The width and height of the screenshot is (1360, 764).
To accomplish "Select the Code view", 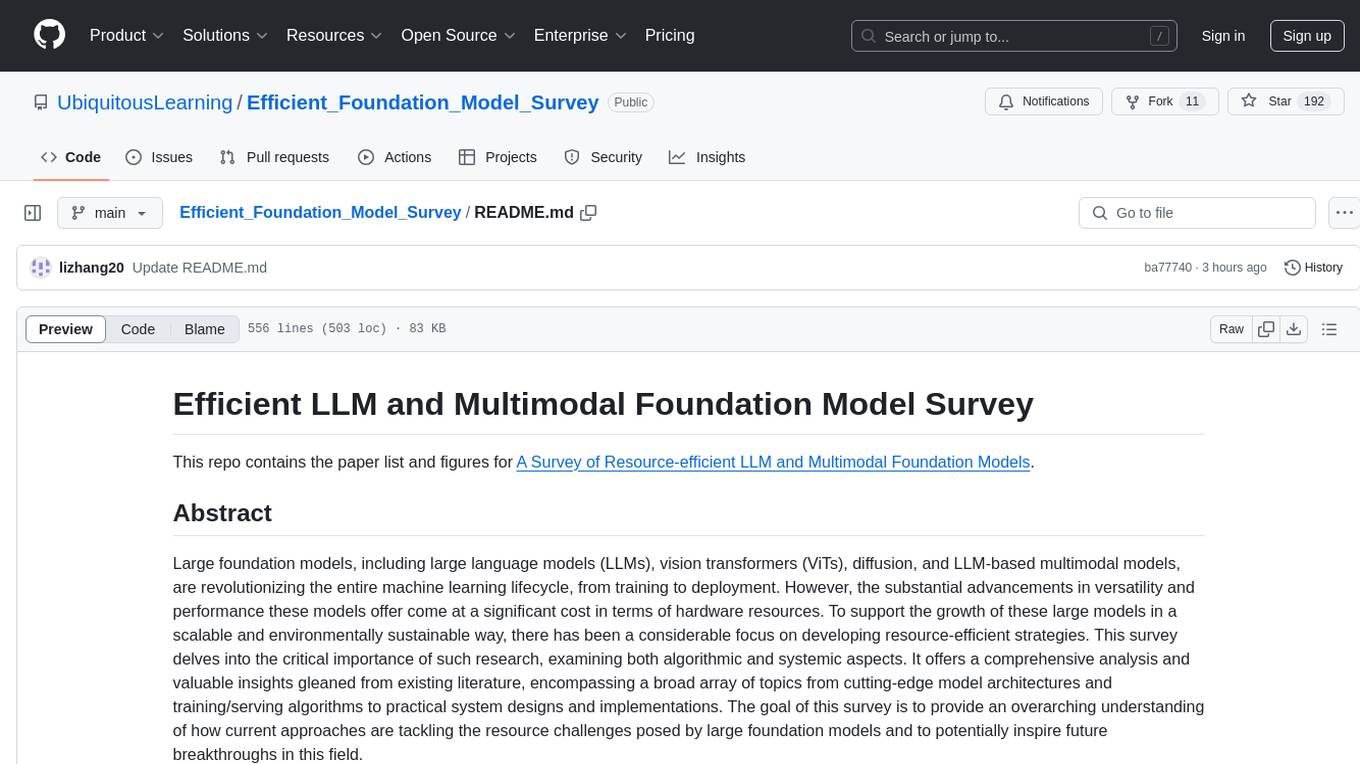I will [x=138, y=329].
